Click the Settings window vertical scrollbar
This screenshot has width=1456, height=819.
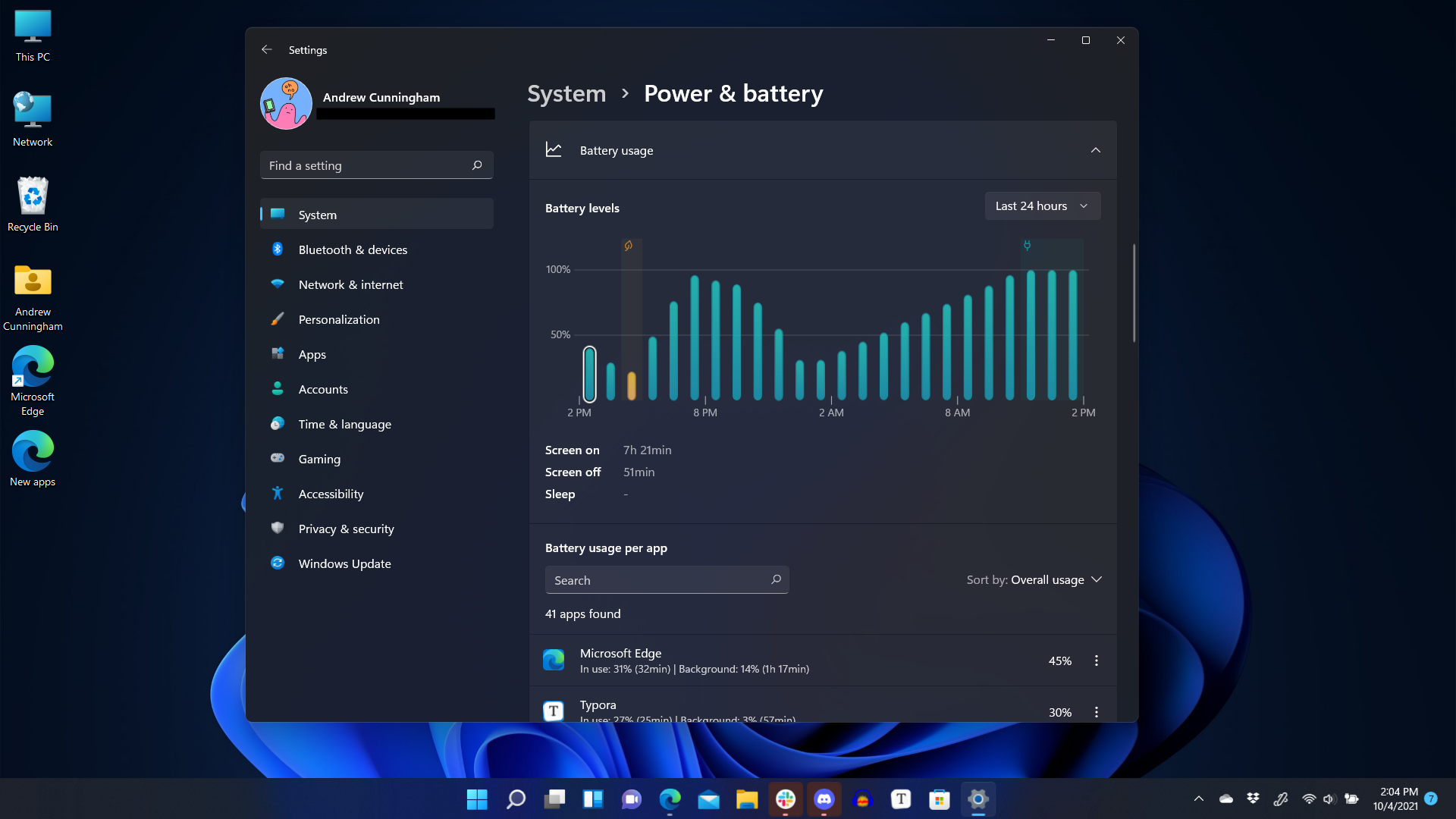1134,293
